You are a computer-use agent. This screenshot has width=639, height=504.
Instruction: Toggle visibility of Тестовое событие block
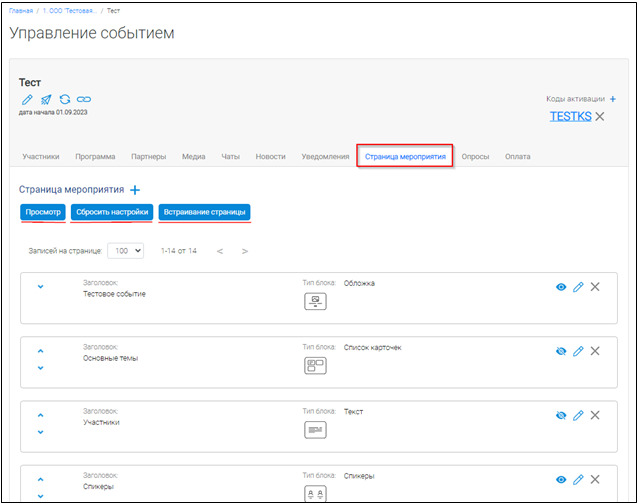pyautogui.click(x=561, y=287)
